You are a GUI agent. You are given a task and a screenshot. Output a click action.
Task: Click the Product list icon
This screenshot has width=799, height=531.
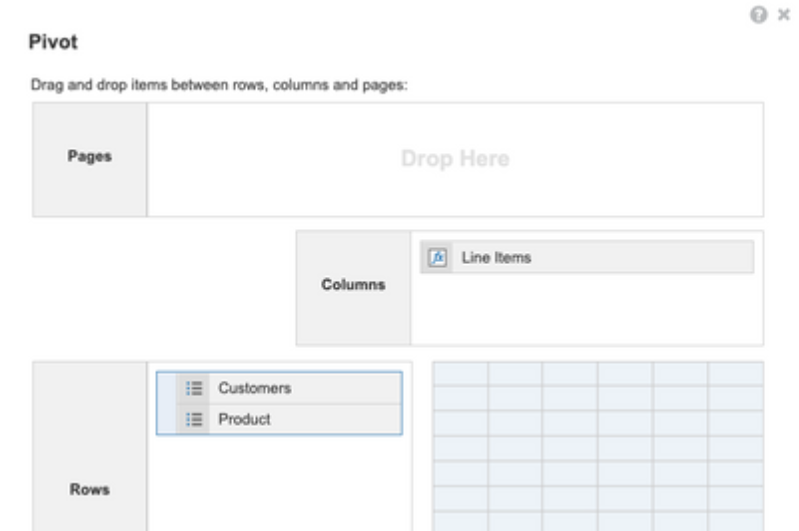(x=195, y=419)
